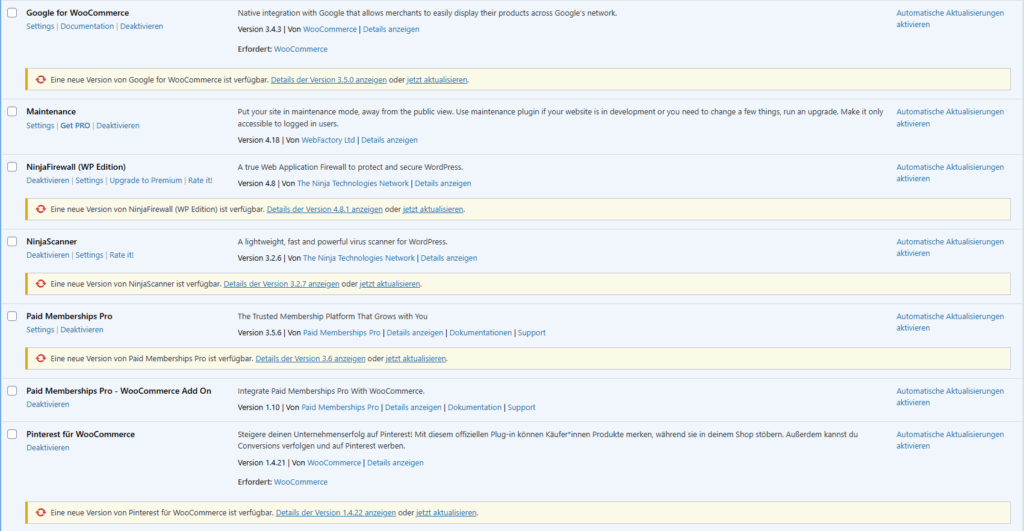Viewport: 1024px width, 531px height.
Task: Click update icon in Google for WooCommerce notice
Action: 41,79
